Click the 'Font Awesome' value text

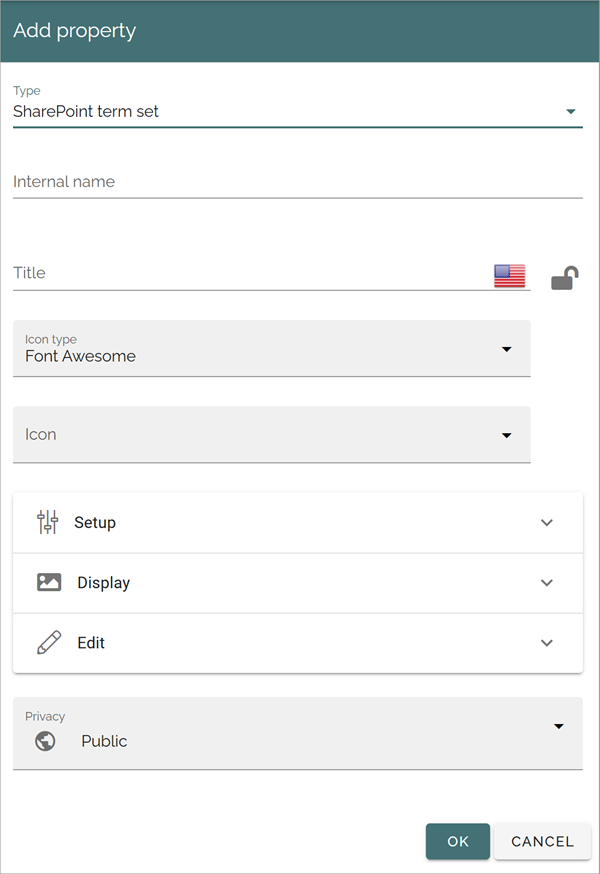pyautogui.click(x=80, y=356)
